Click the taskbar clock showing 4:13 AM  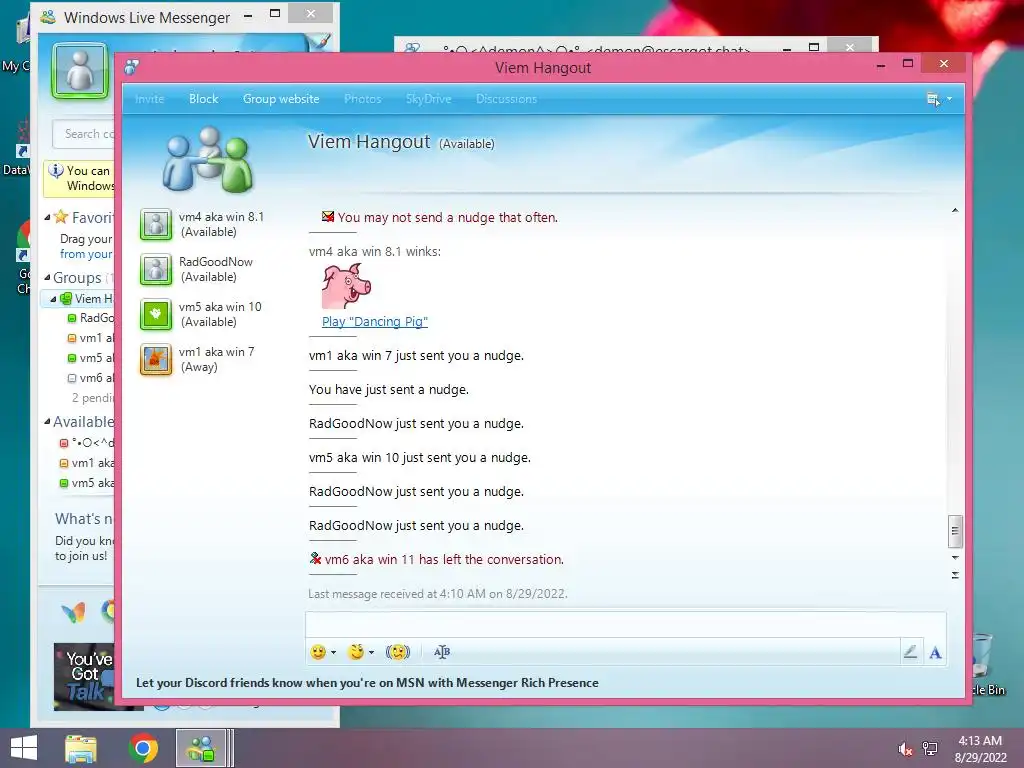pyautogui.click(x=980, y=748)
